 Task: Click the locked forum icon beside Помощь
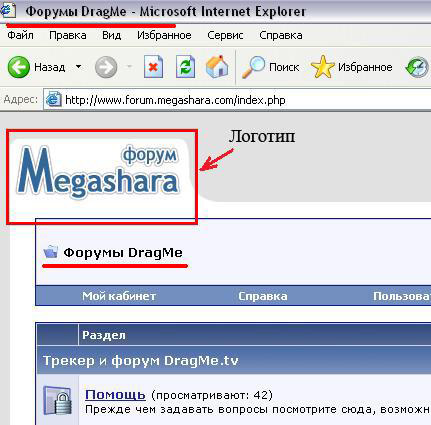[57, 400]
